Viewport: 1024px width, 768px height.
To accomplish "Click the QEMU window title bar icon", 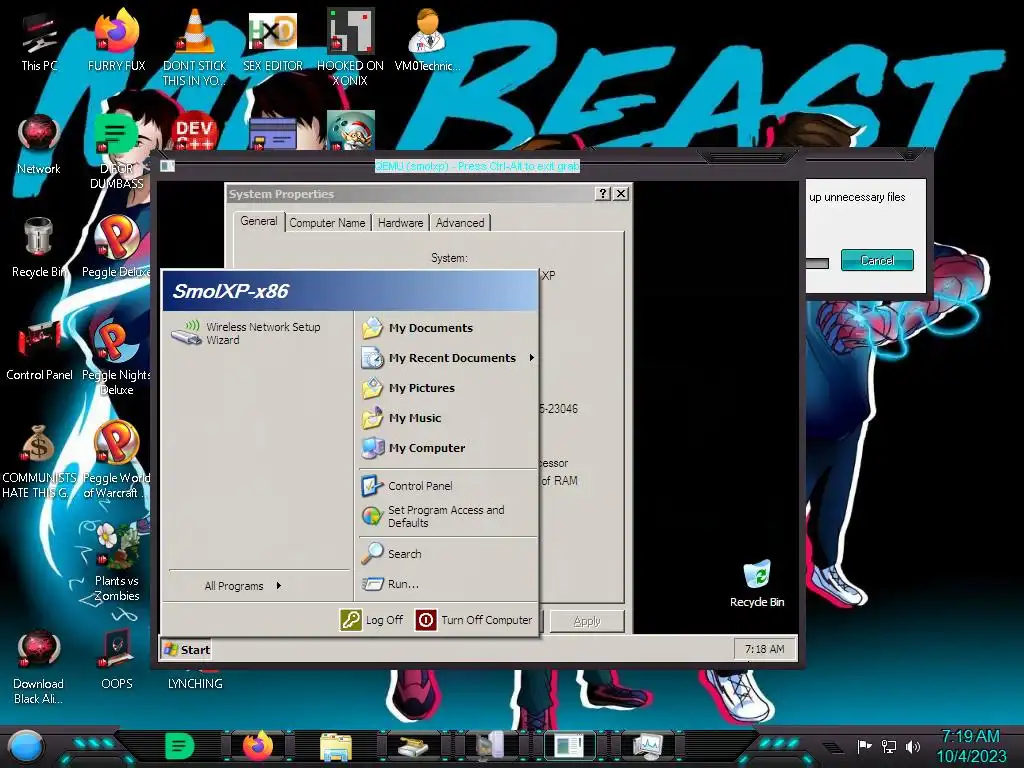I will click(167, 166).
